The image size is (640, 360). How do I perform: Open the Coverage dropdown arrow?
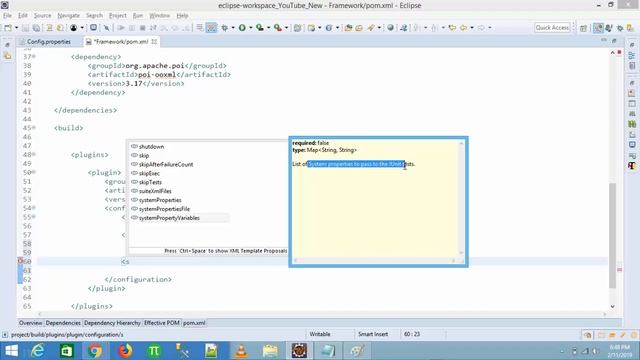[x=268, y=28]
